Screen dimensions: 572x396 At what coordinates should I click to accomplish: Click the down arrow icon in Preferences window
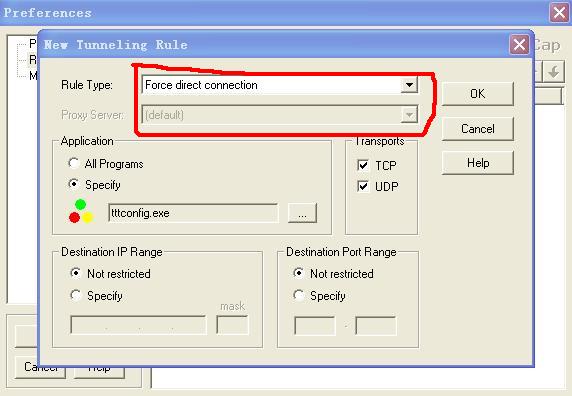[553, 71]
